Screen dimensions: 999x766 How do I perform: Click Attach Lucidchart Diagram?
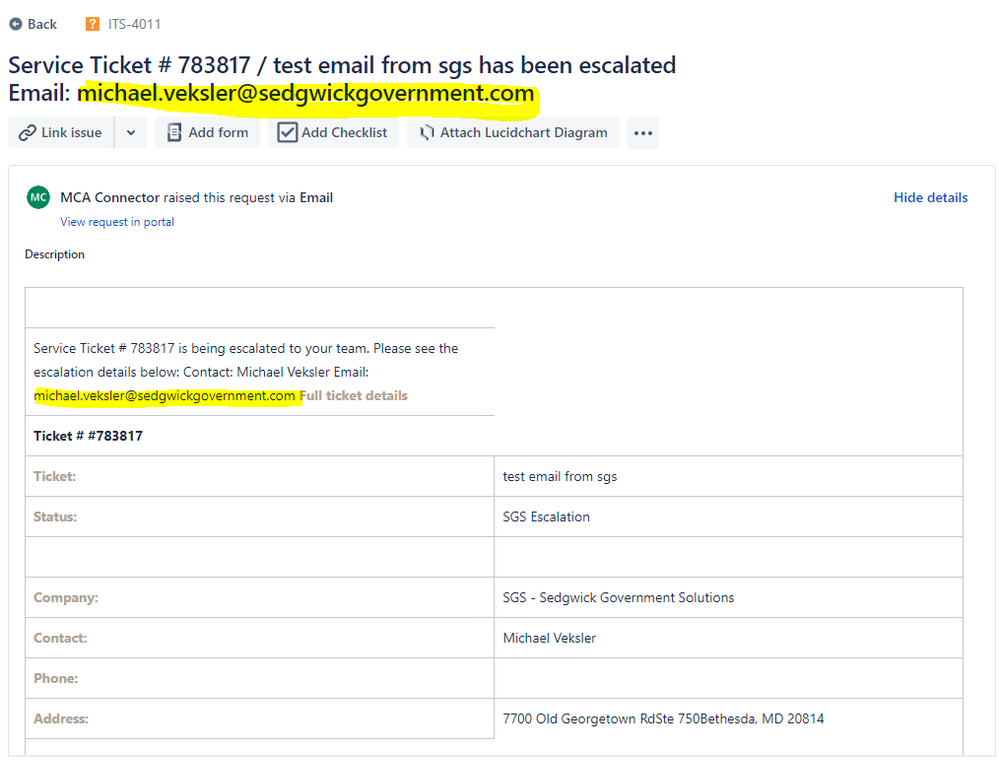513,133
